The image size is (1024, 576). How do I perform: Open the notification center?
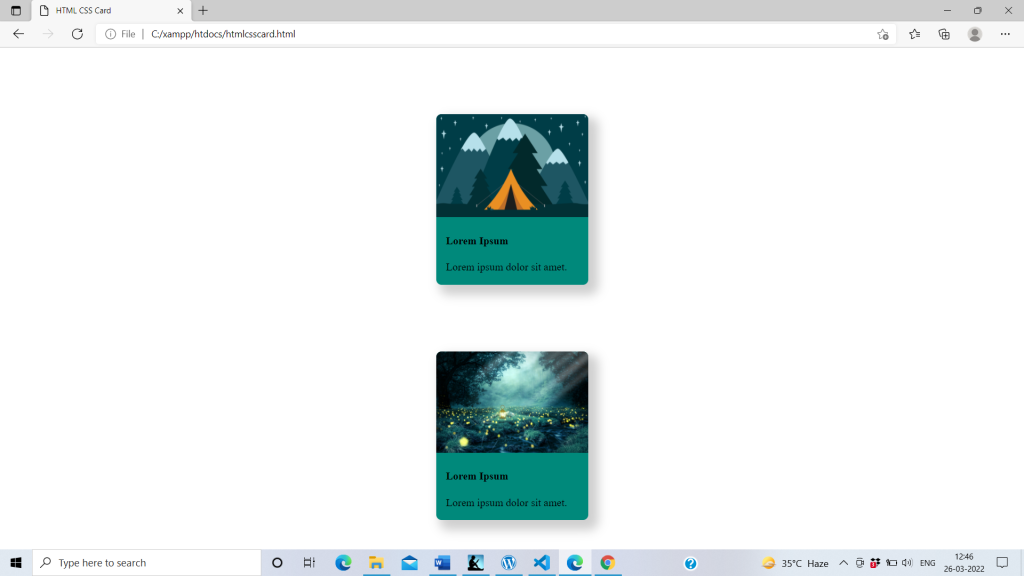coord(1002,562)
